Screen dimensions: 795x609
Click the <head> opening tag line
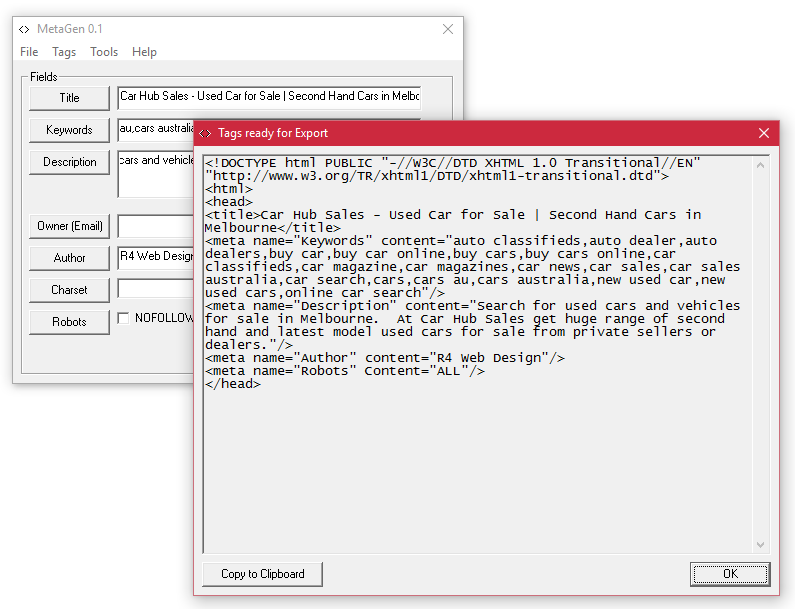click(x=229, y=202)
